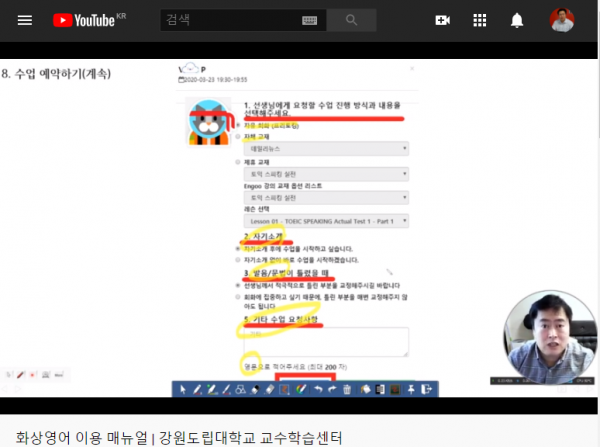Image resolution: width=600 pixels, height=447 pixels.
Task: Select the 자유 회화 radio option
Action: point(238,125)
